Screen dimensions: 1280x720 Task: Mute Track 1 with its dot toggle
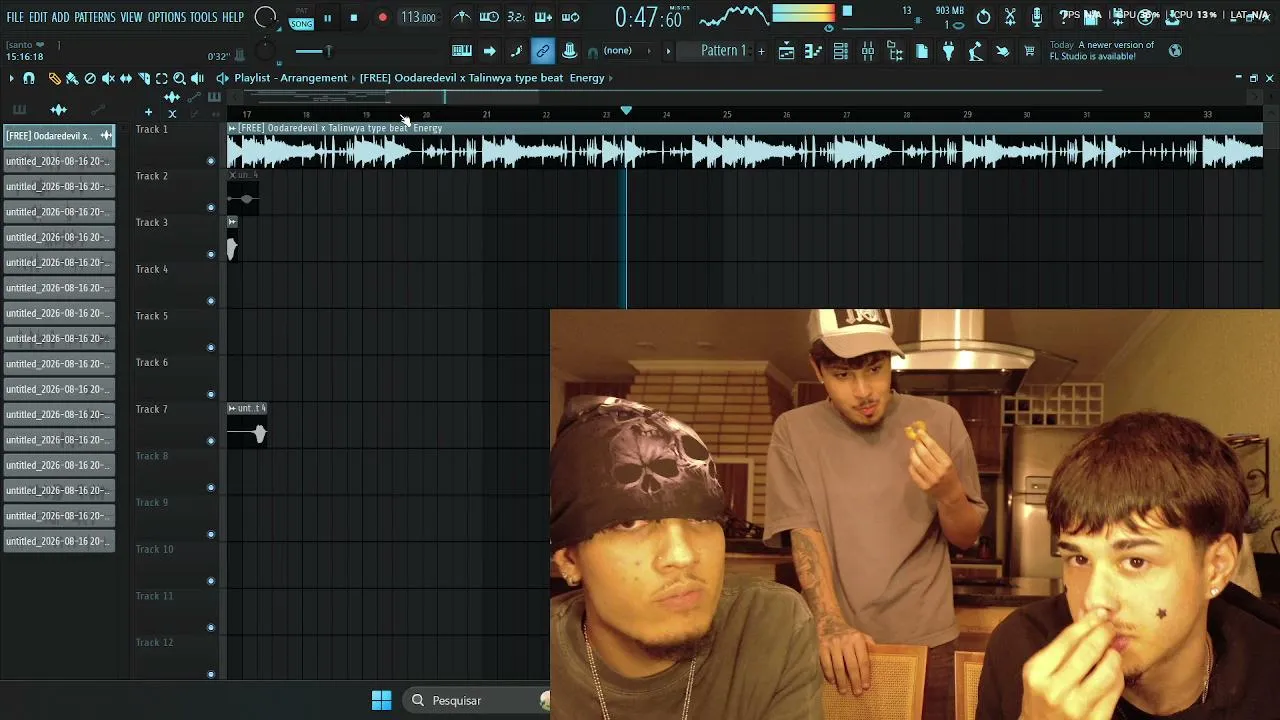tap(210, 161)
